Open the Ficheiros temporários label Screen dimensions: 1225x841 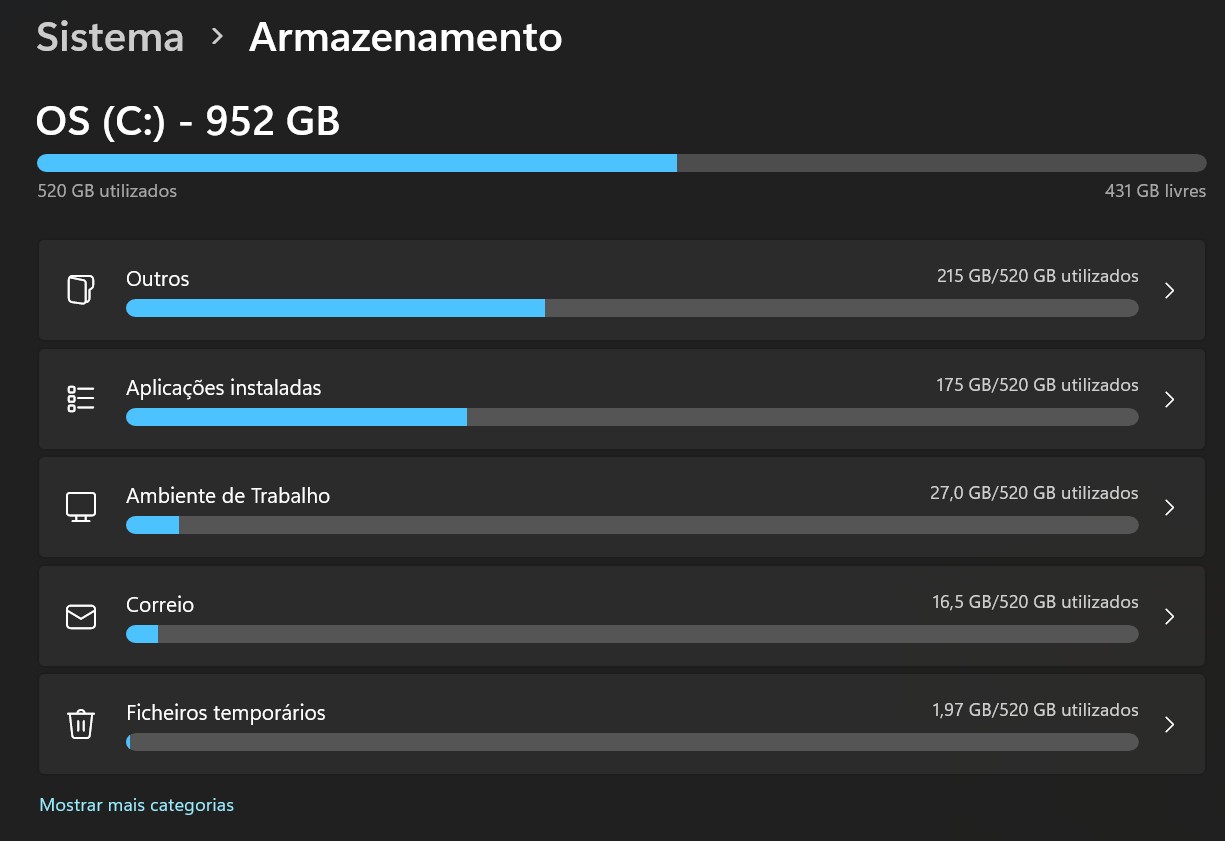click(226, 713)
